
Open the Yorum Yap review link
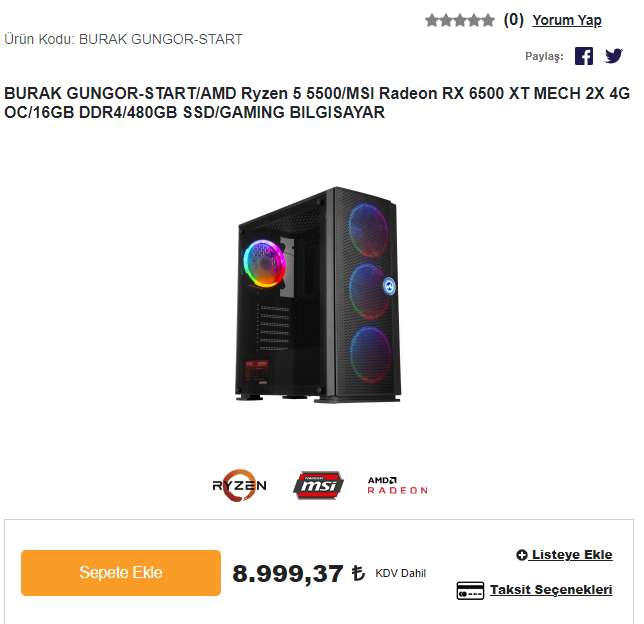[x=567, y=20]
